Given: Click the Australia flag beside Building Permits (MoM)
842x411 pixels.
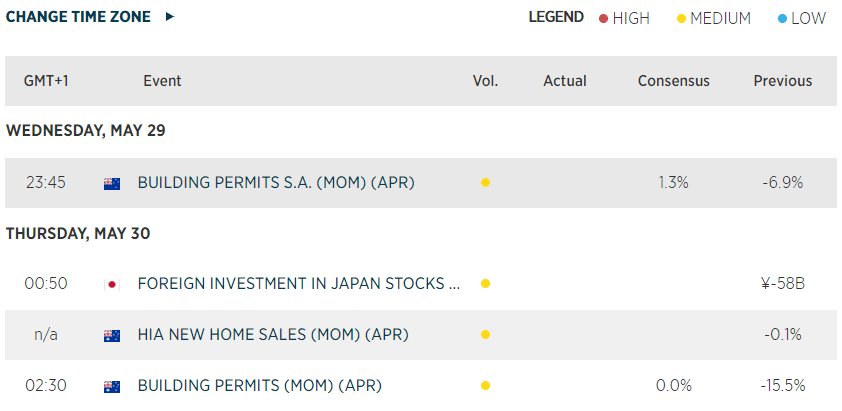Looking at the screenshot, I should pyautogui.click(x=112, y=386).
